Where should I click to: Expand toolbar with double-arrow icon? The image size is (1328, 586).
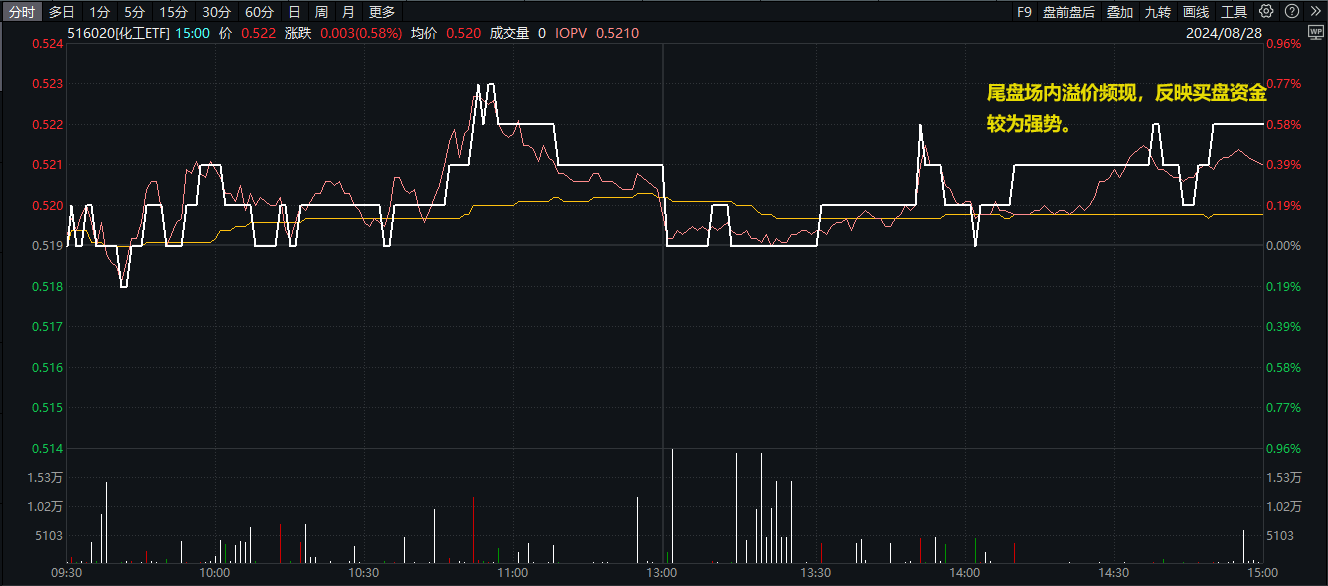tap(1315, 12)
